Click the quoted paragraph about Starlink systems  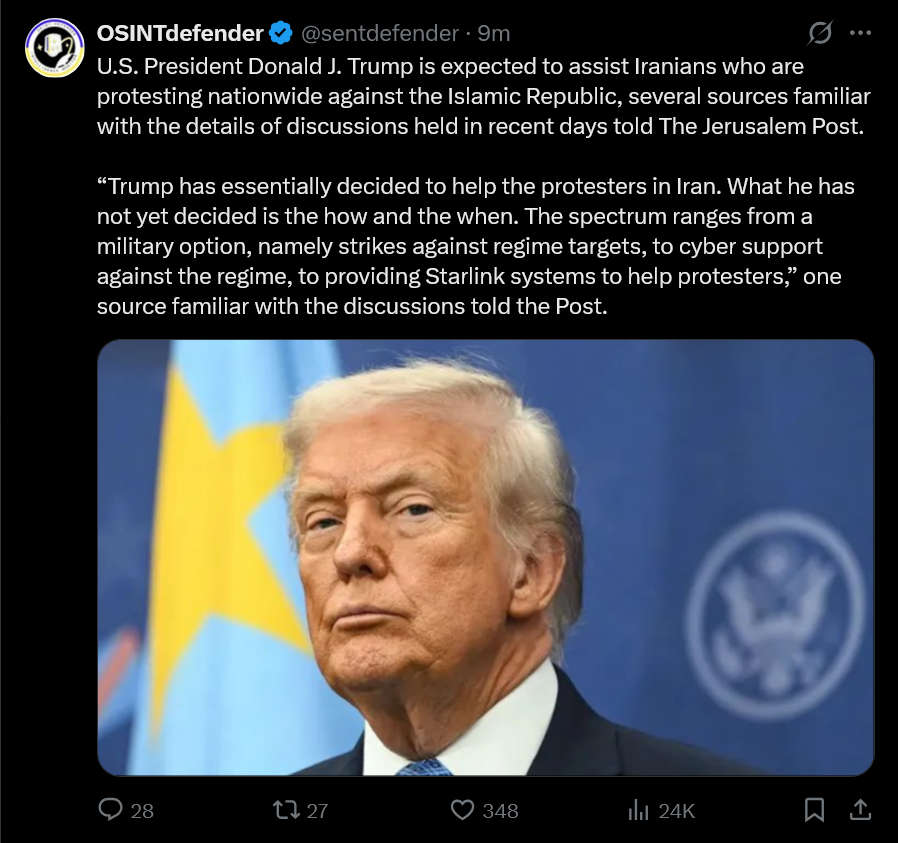pos(475,246)
